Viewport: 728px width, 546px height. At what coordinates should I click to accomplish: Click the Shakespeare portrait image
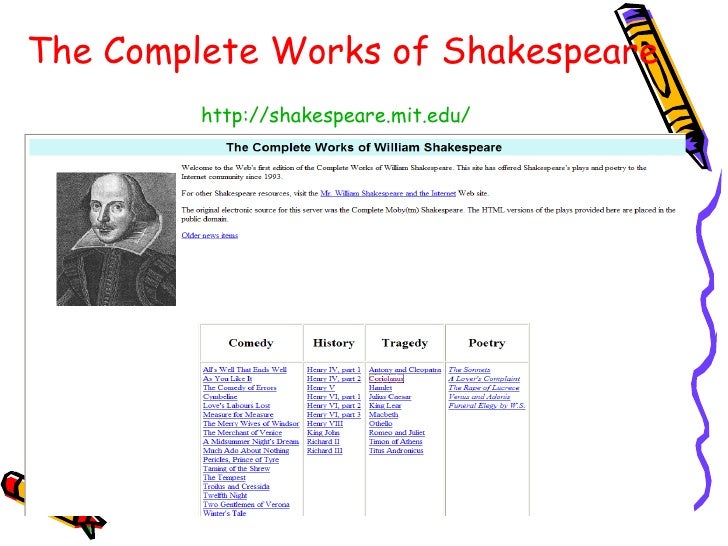(x=116, y=239)
